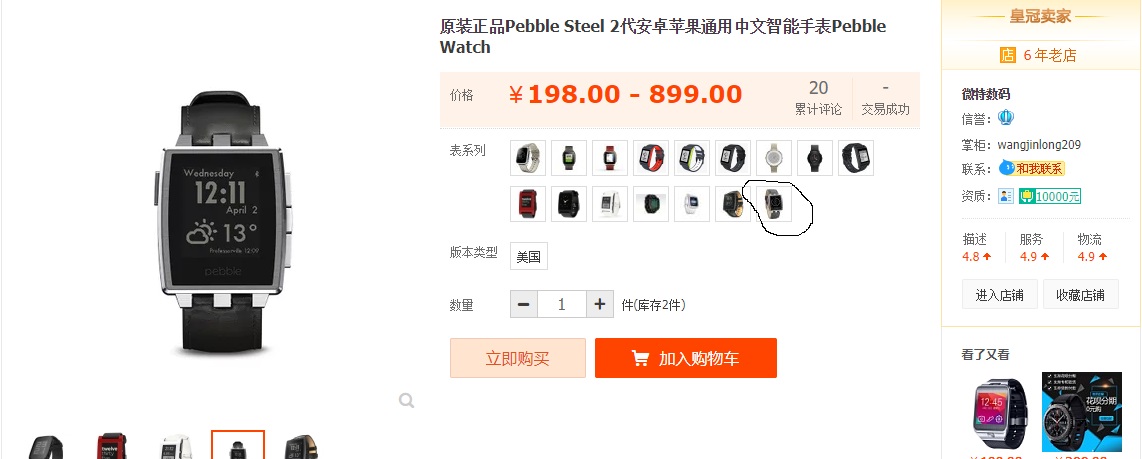Pick the round white-face watch variant
Viewport: 1142px width, 459px height.
click(x=773, y=158)
